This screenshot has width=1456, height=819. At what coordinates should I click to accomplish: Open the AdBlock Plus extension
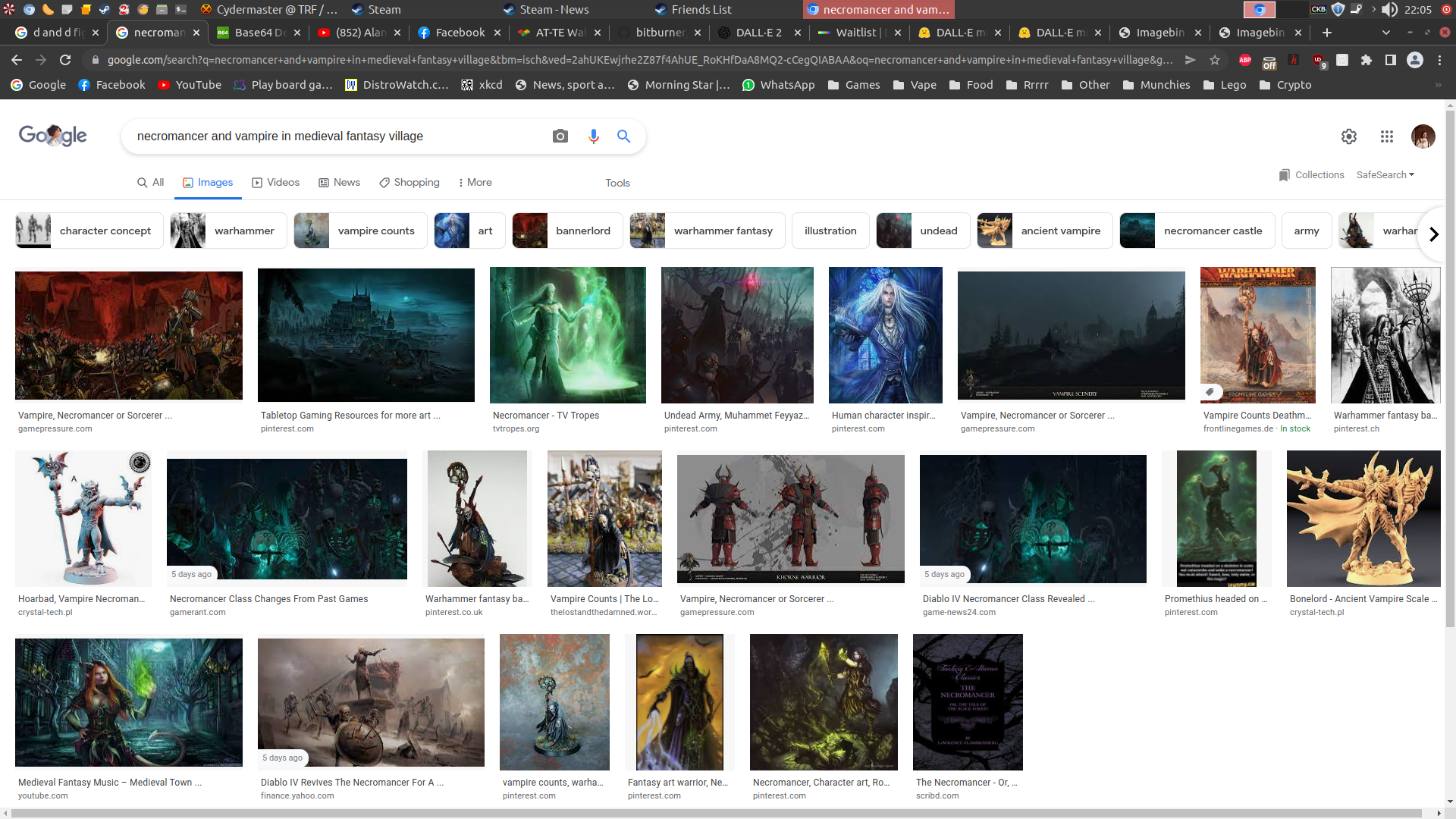(x=1245, y=60)
